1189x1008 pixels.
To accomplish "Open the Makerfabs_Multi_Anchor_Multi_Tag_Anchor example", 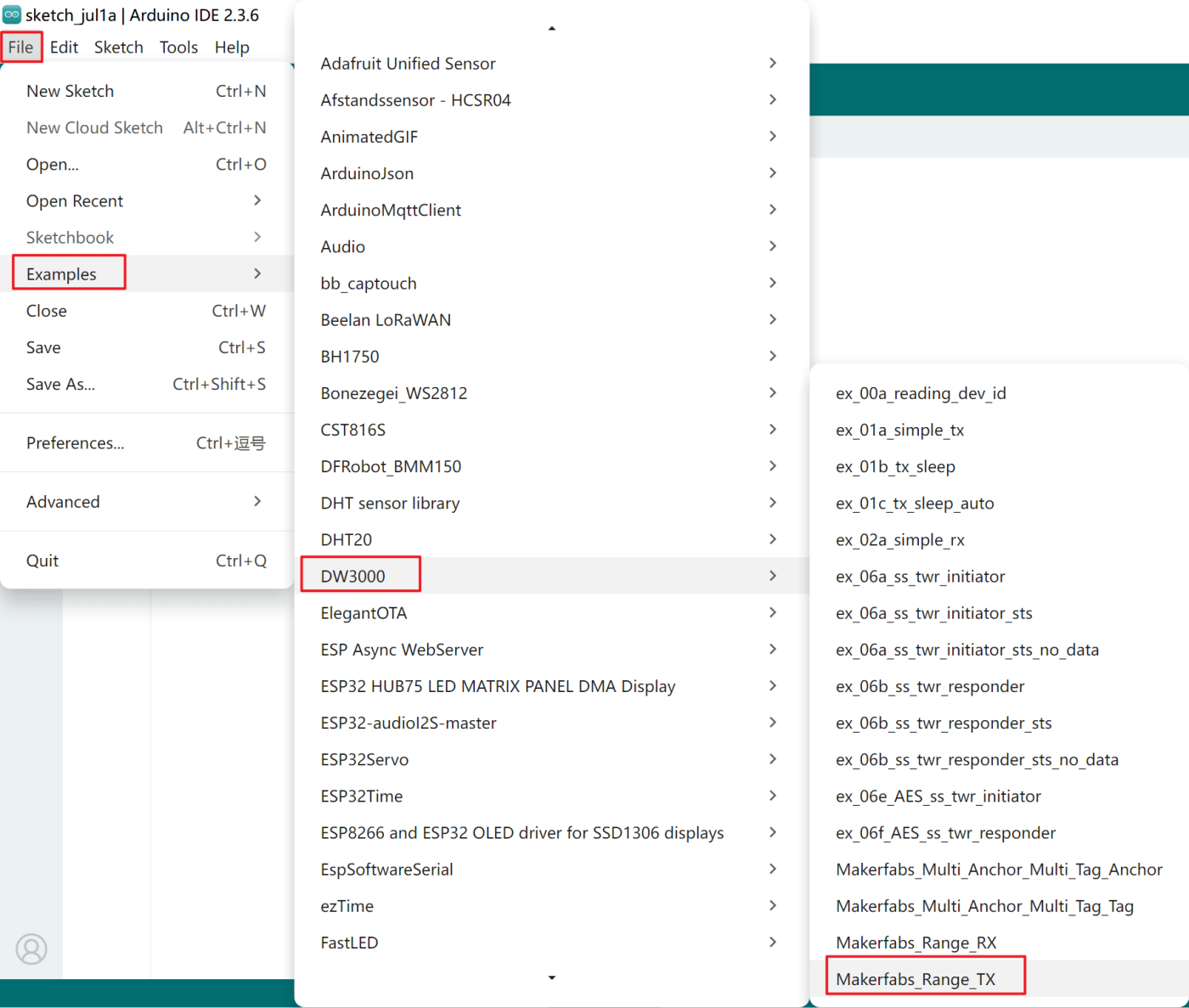I will pos(1000,870).
